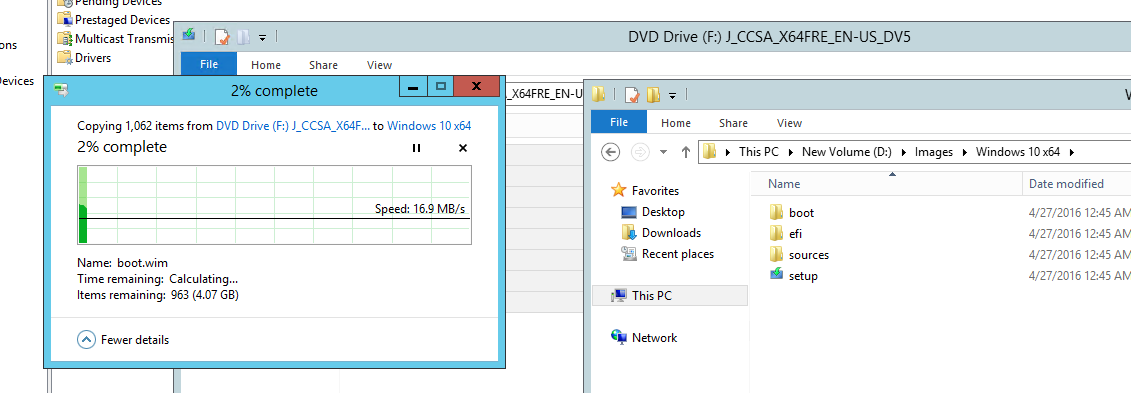Select Prestaged Devices in the background tree
The image size is (1131, 393).
pos(123,19)
